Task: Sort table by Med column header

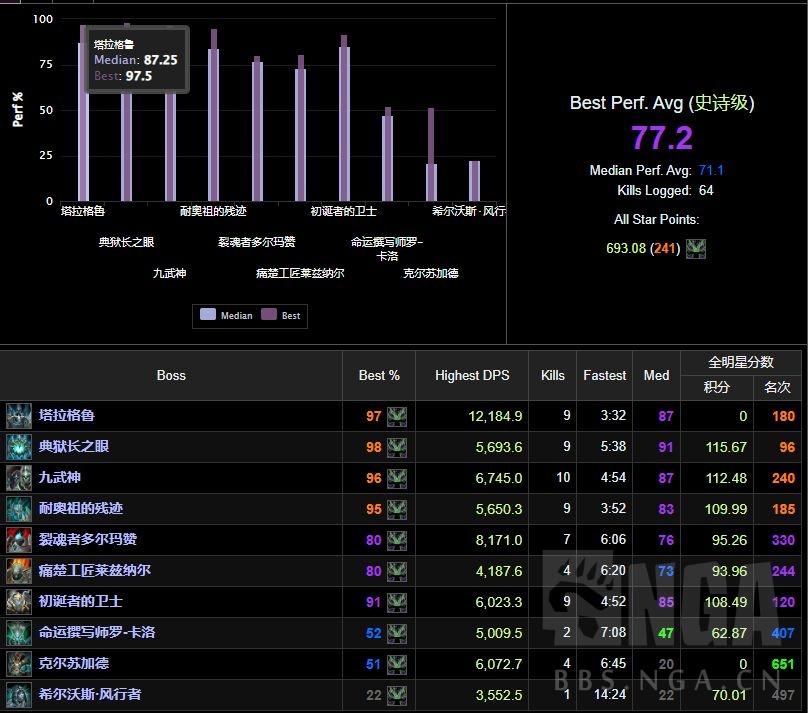Action: coord(657,375)
